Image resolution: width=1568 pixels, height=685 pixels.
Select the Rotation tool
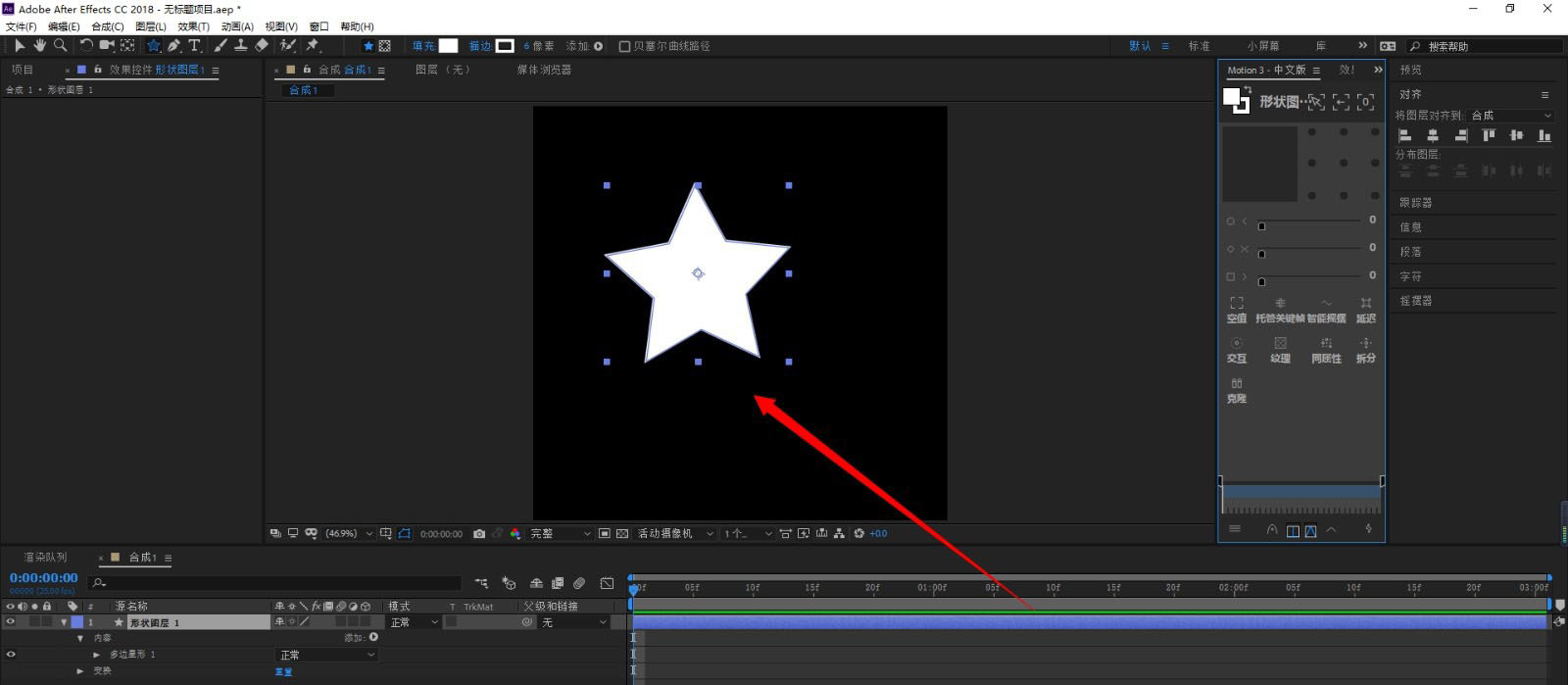click(x=86, y=45)
